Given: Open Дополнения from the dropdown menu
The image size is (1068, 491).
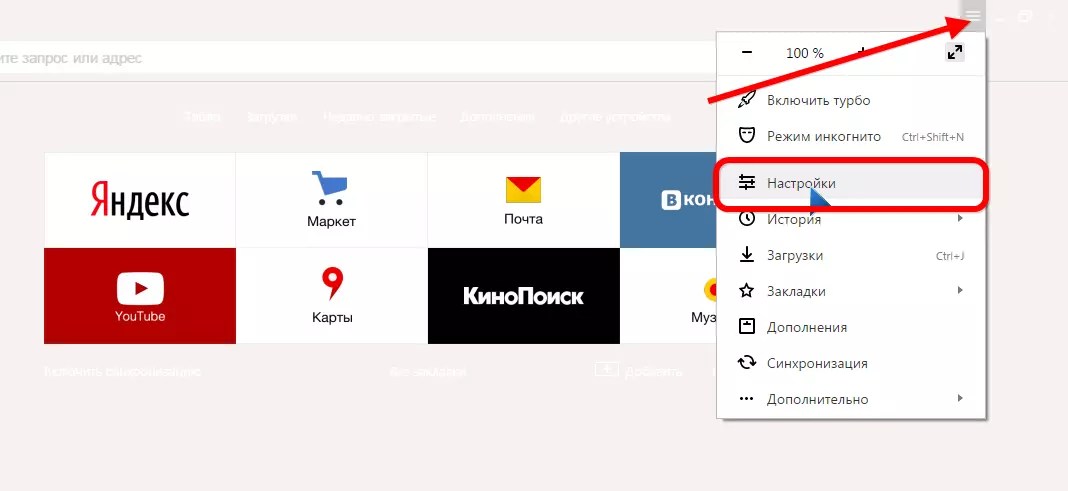Looking at the screenshot, I should [851, 328].
